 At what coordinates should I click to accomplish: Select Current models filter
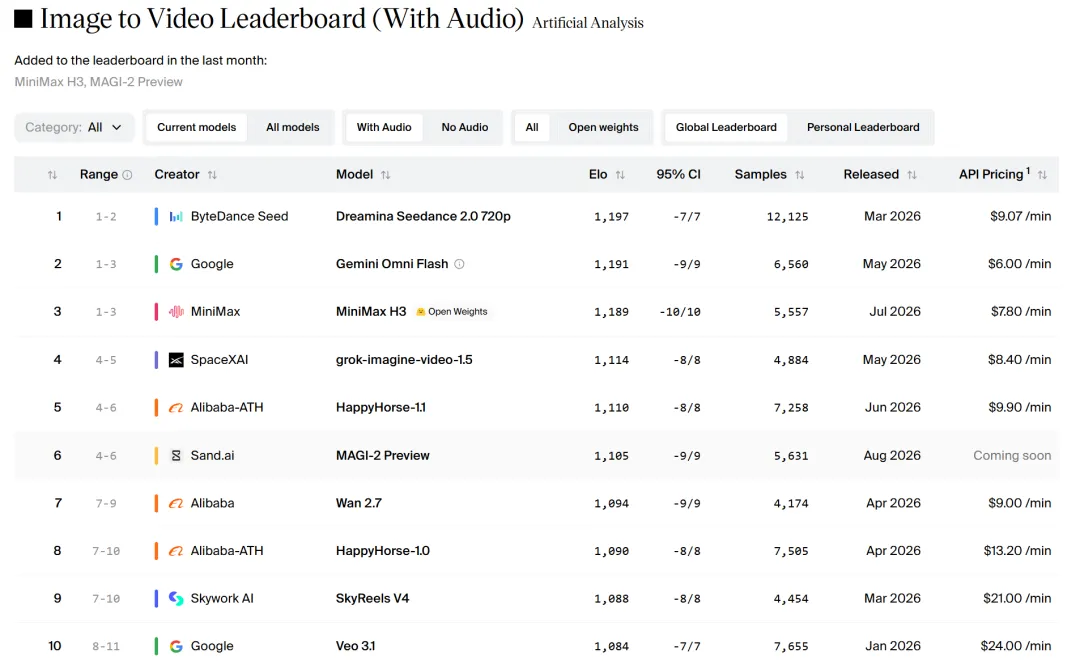pyautogui.click(x=196, y=127)
